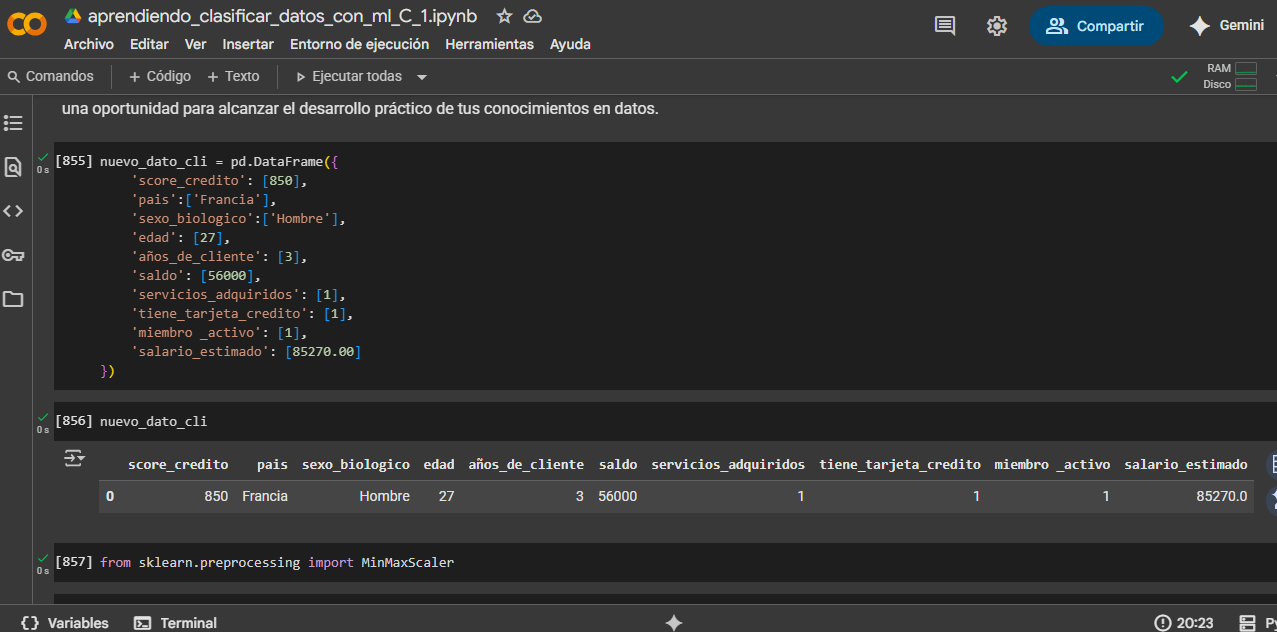
Task: Open the comments panel icon
Action: pos(945,26)
